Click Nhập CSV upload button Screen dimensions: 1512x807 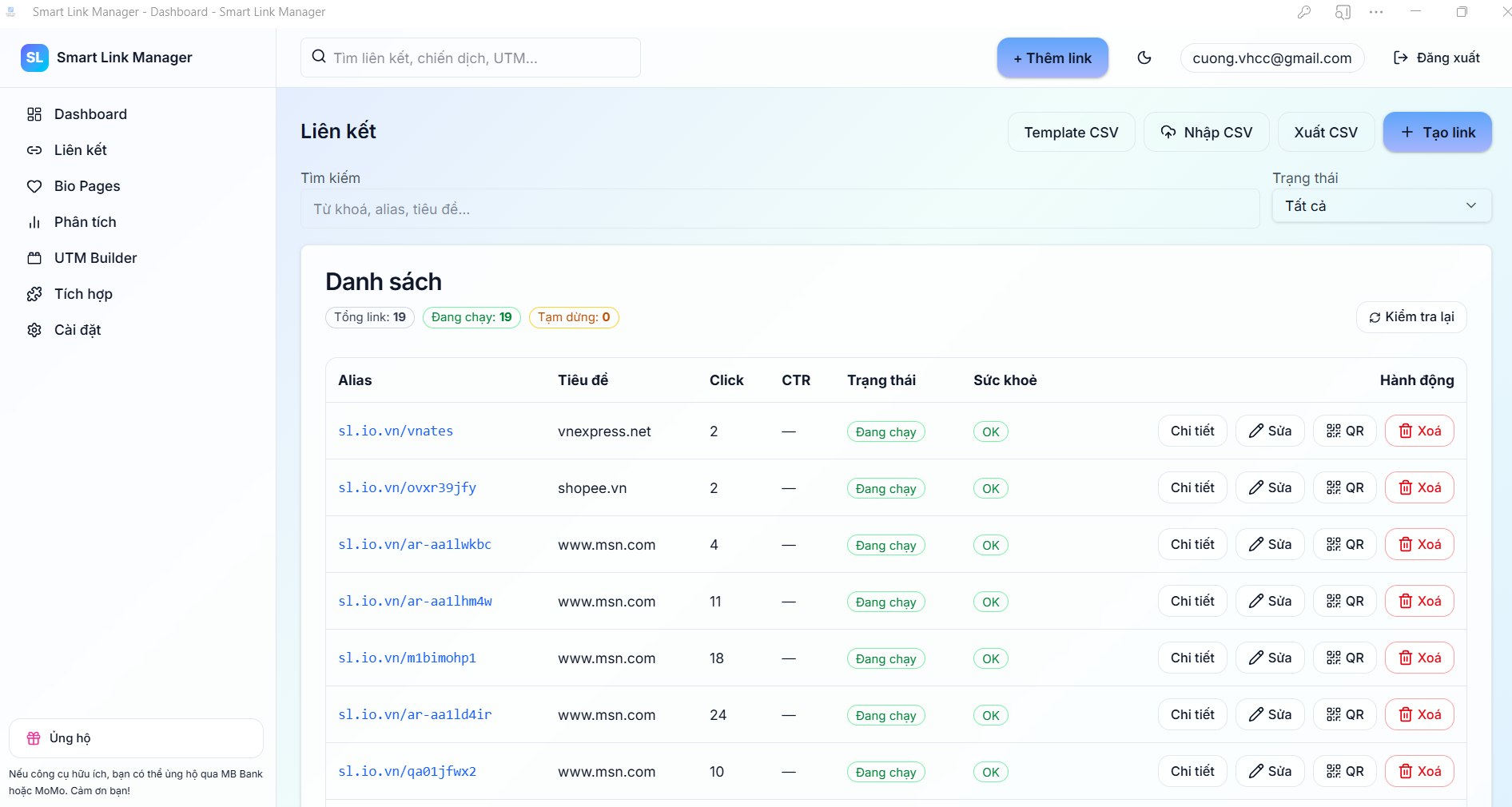click(1207, 132)
